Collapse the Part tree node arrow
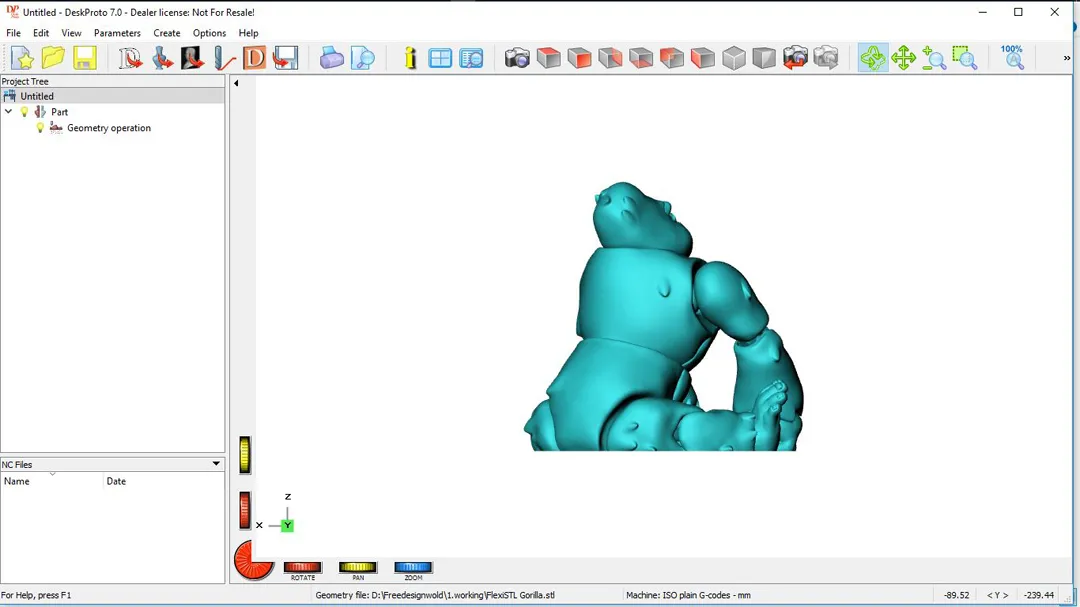The height and width of the screenshot is (607, 1080). click(8, 111)
